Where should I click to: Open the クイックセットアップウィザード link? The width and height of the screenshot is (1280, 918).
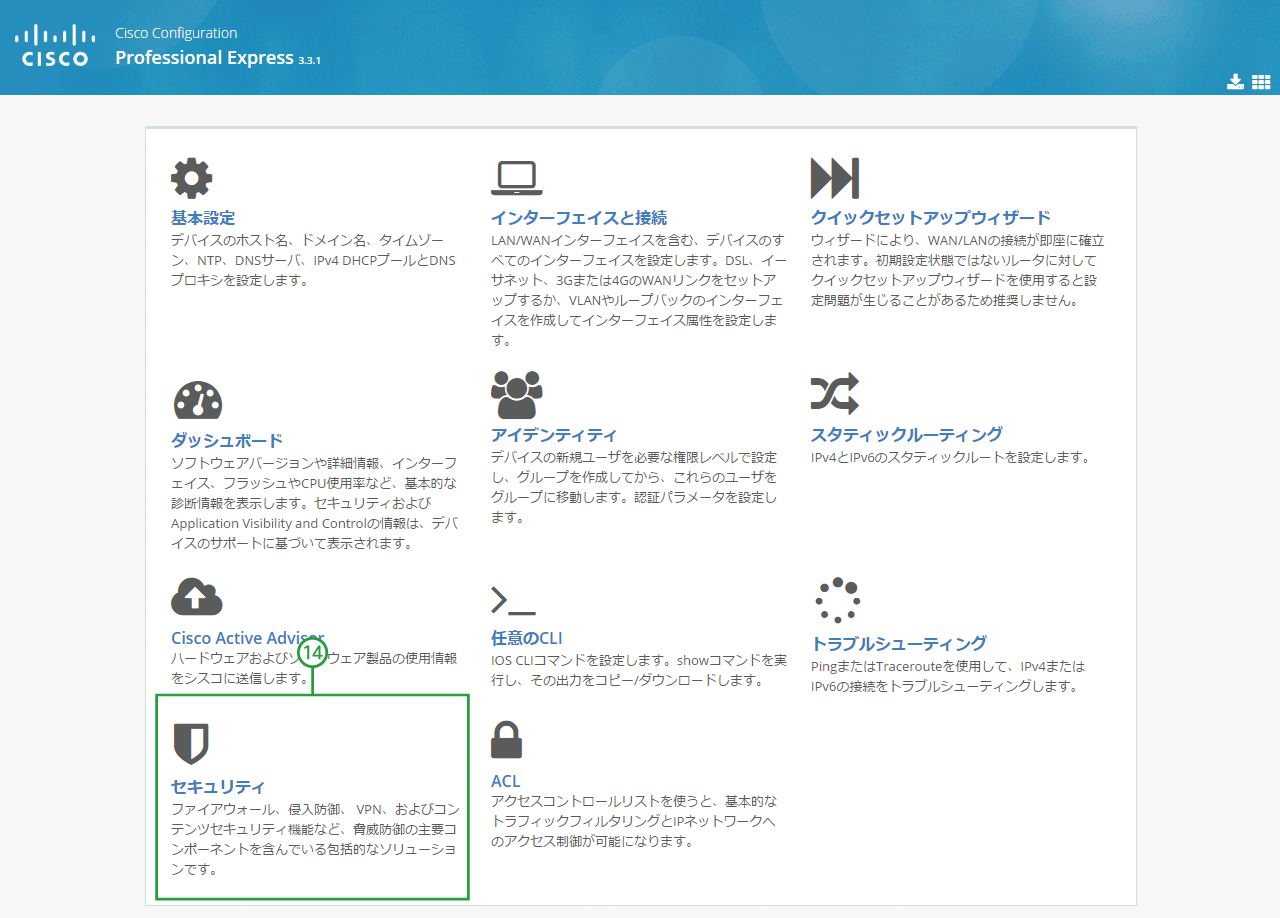931,218
